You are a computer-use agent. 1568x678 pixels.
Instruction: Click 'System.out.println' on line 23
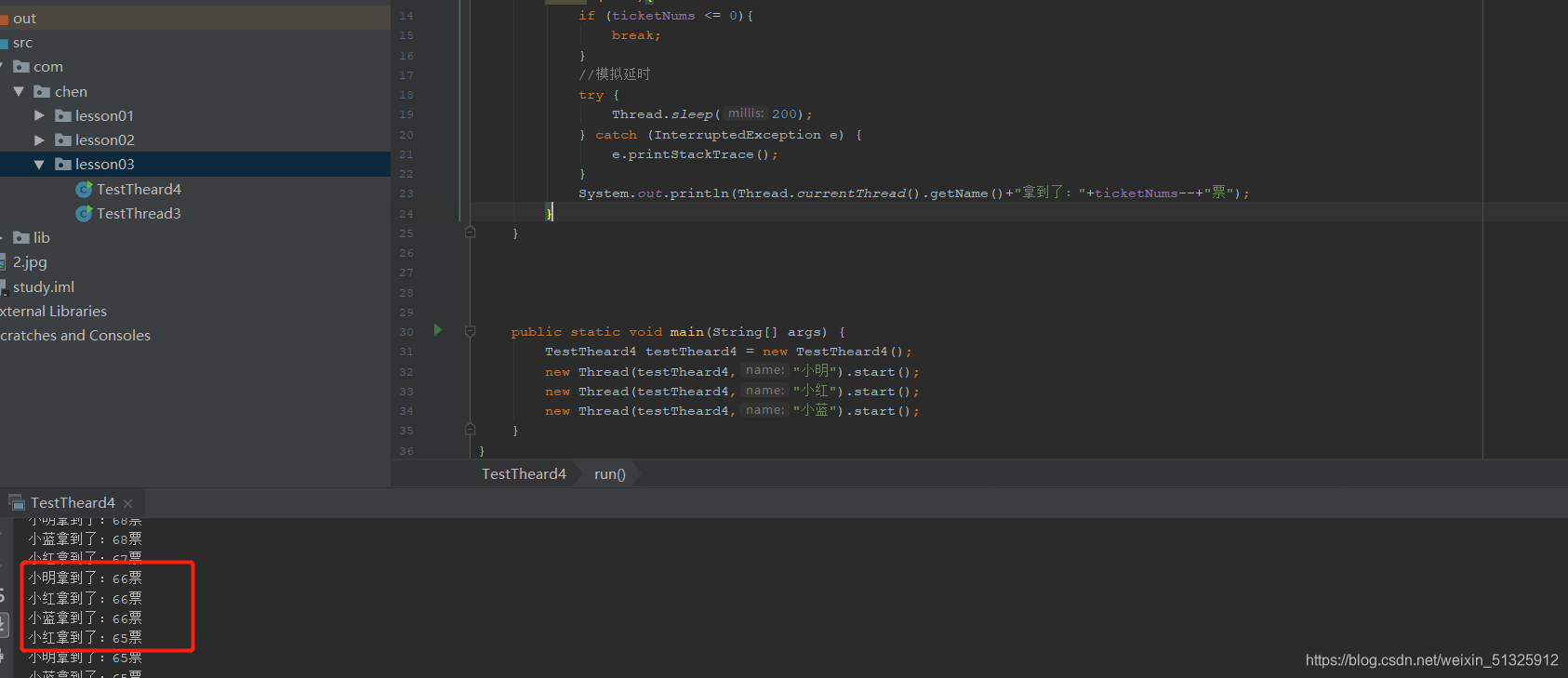(x=654, y=193)
